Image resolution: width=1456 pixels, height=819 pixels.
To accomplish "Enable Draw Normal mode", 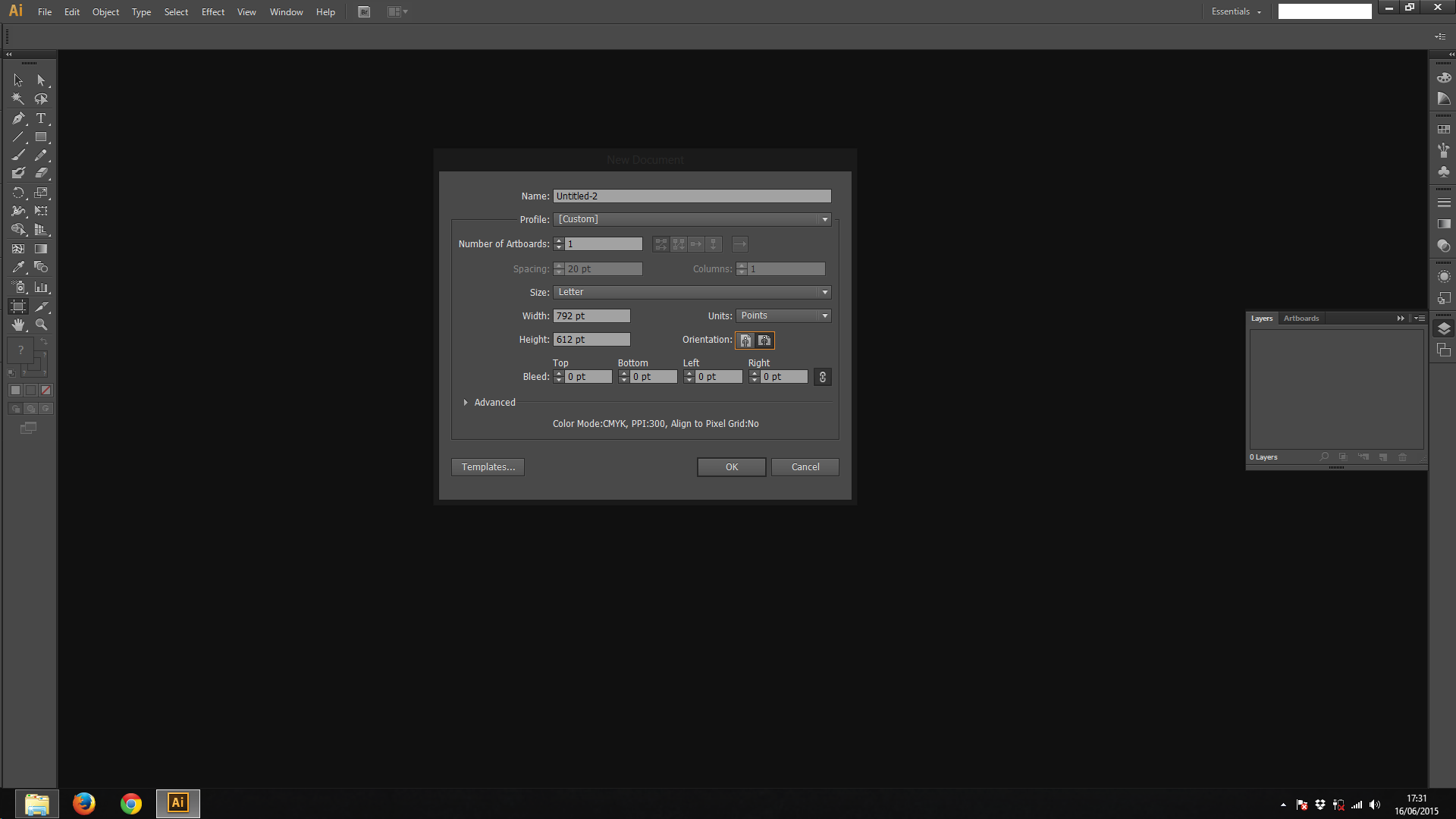I will 15,409.
